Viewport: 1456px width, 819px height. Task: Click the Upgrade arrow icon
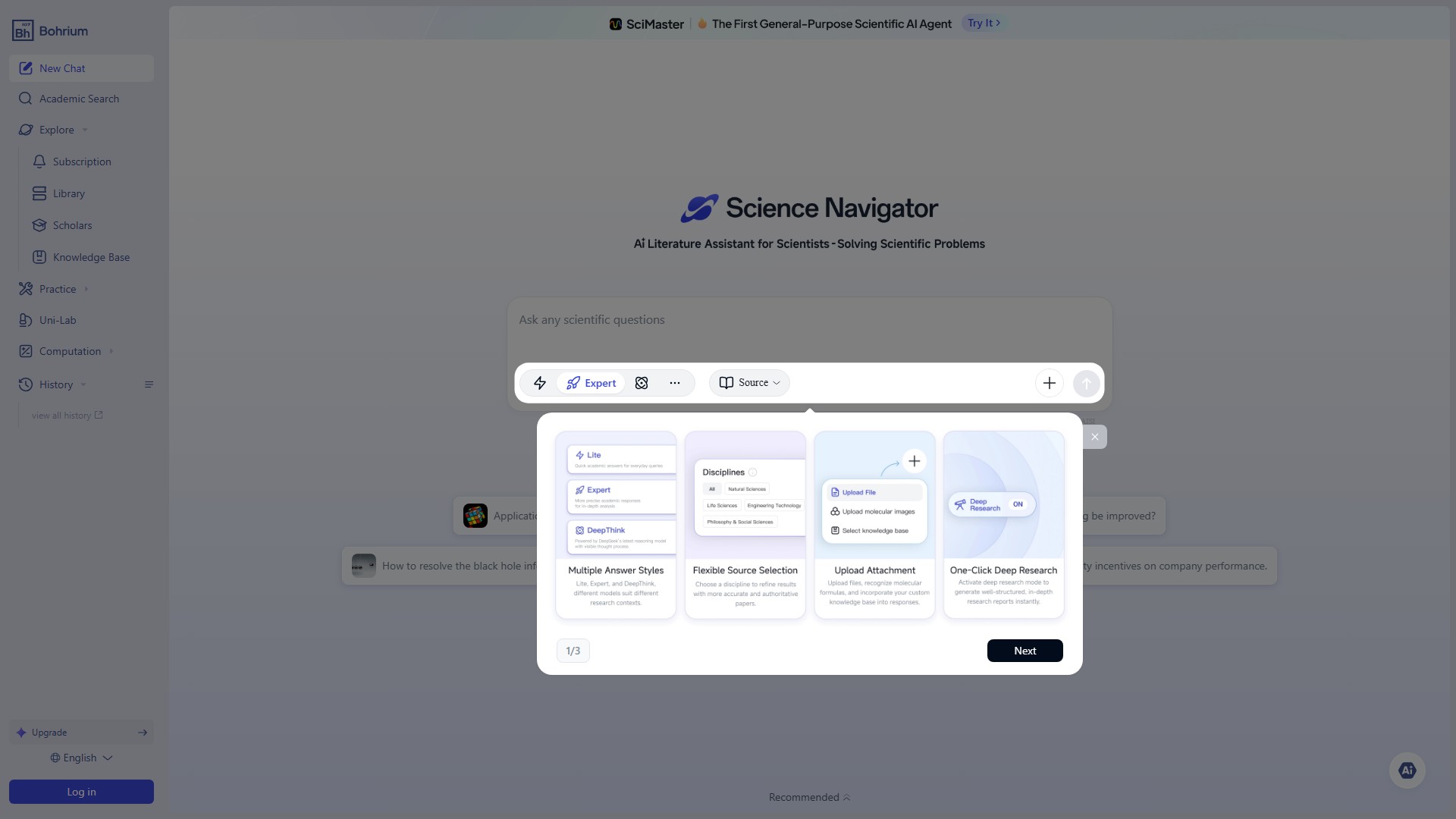(143, 733)
